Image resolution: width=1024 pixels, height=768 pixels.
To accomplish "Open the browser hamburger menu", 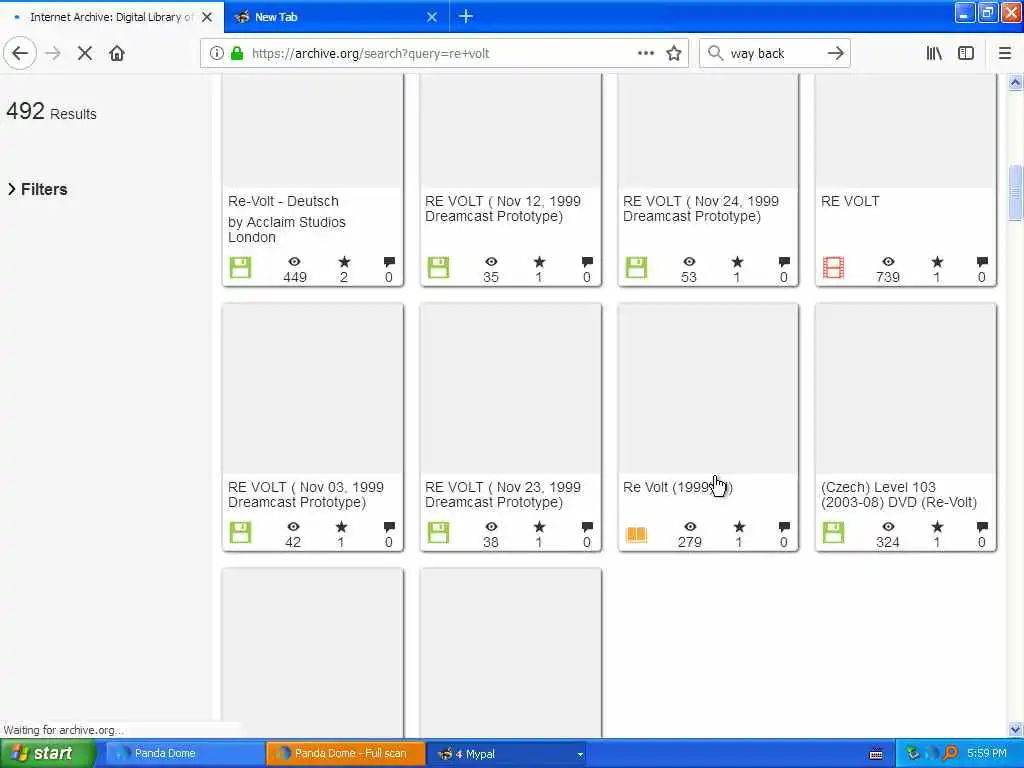I will (x=1005, y=54).
